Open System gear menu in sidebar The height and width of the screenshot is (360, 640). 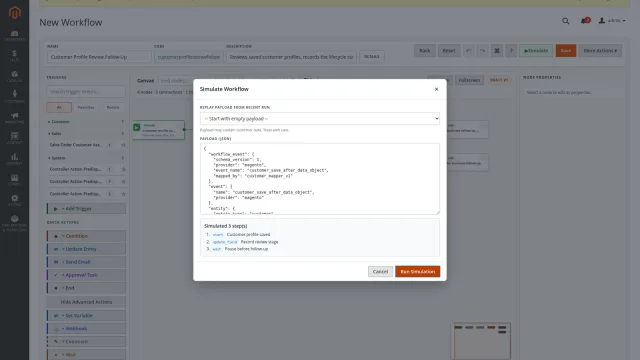(x=14, y=200)
